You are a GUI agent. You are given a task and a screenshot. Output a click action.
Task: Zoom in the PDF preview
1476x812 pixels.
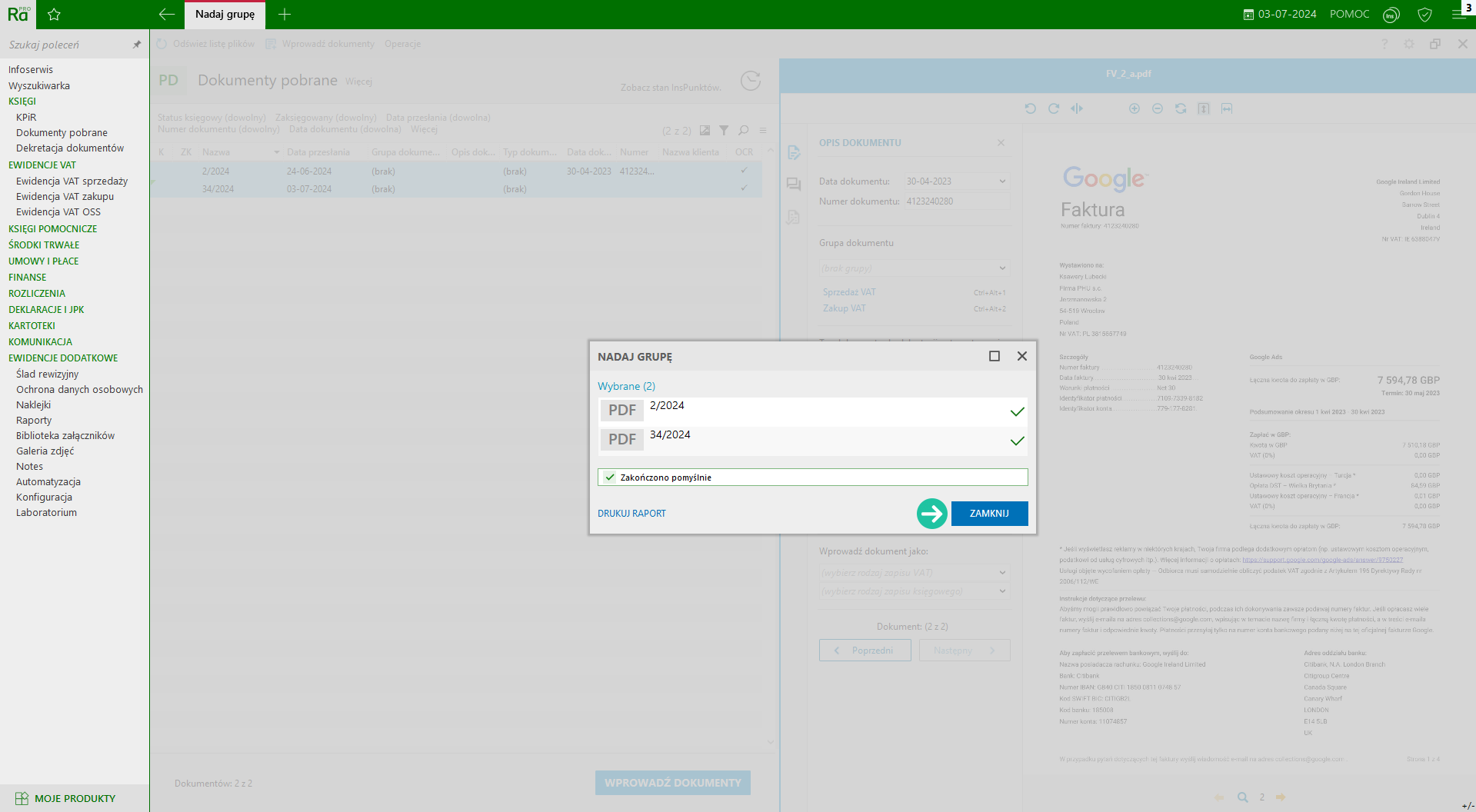click(x=1134, y=108)
